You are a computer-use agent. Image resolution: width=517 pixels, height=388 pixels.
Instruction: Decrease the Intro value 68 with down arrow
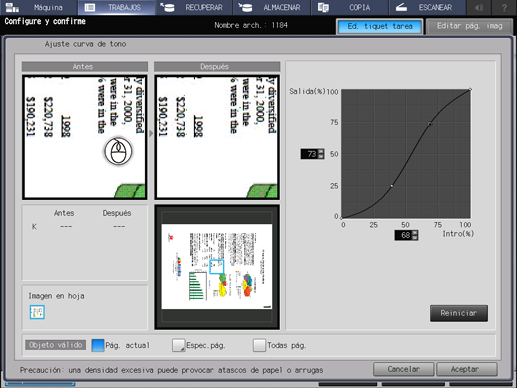click(x=415, y=238)
